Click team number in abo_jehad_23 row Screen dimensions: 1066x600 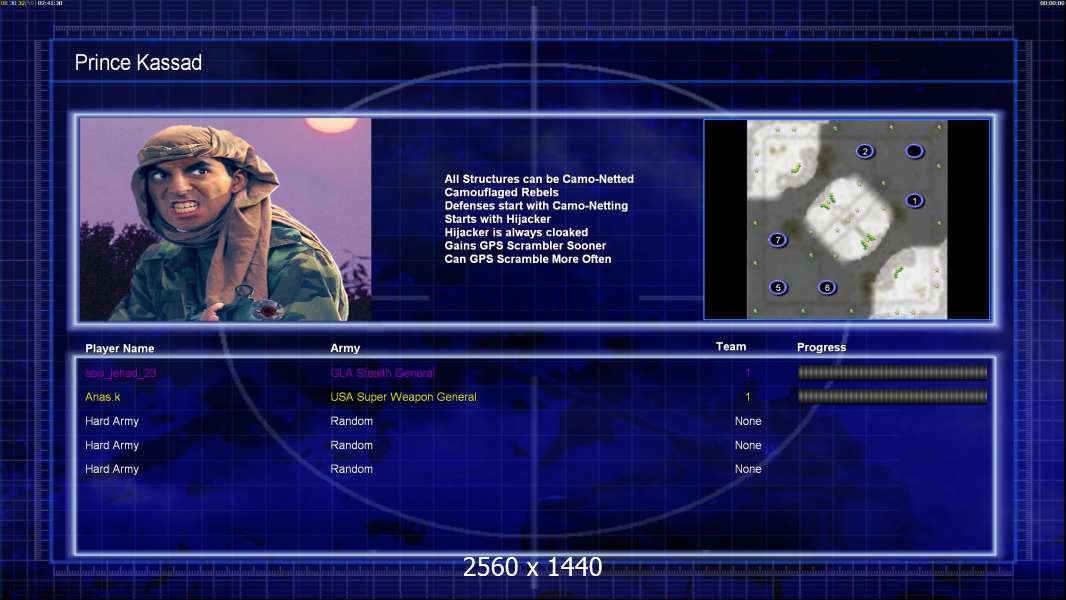coord(748,373)
